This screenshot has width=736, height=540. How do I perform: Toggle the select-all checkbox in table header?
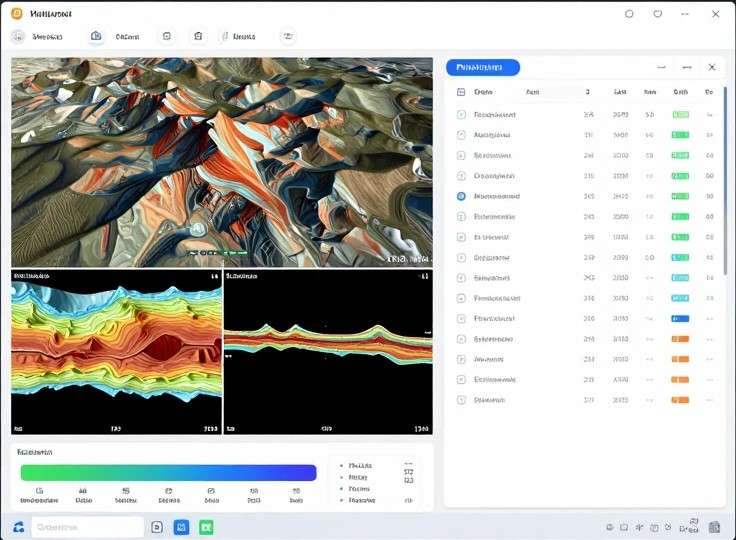(x=461, y=92)
